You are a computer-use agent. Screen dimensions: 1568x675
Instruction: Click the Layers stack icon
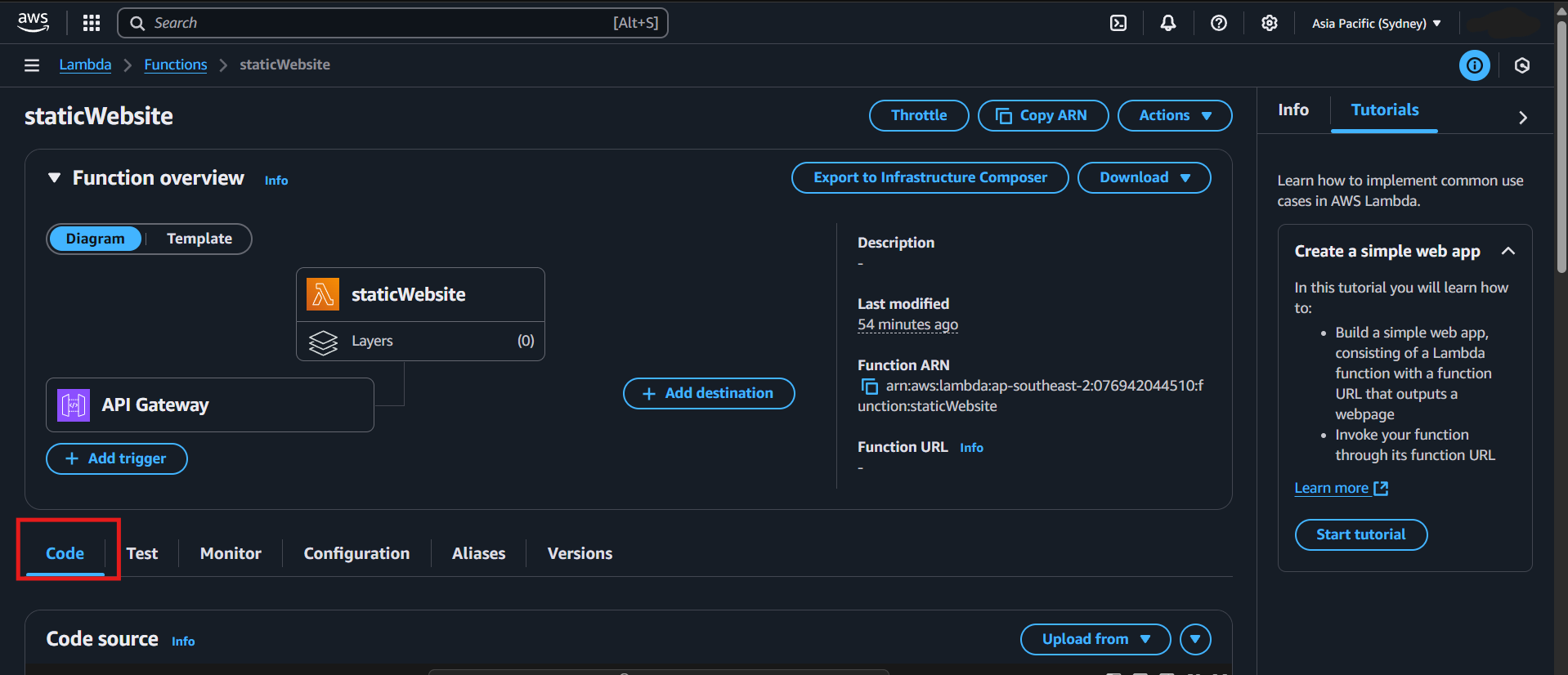point(323,342)
